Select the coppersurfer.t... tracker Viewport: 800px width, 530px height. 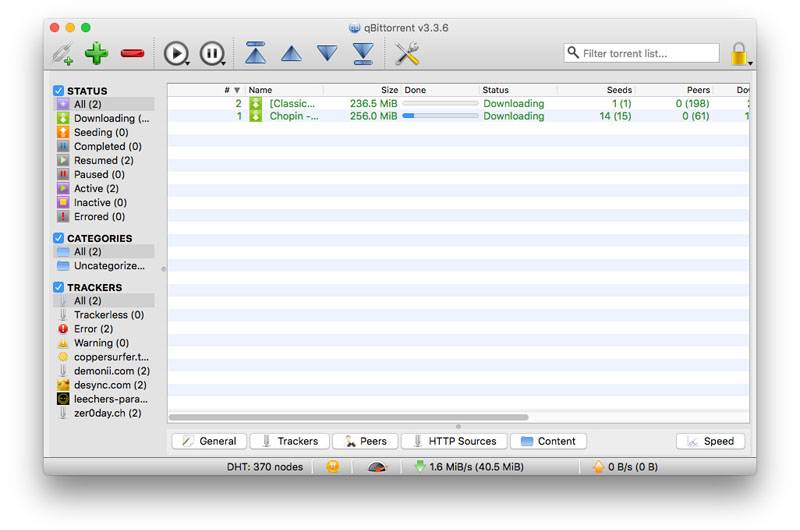(104, 357)
